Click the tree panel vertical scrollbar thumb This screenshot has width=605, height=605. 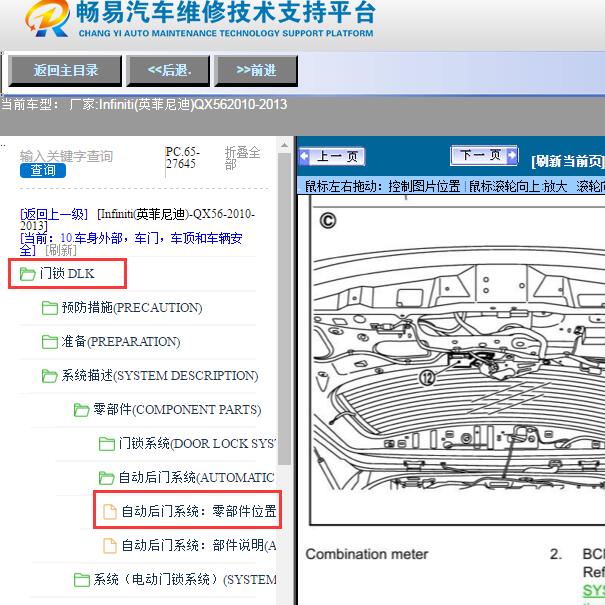(284, 309)
